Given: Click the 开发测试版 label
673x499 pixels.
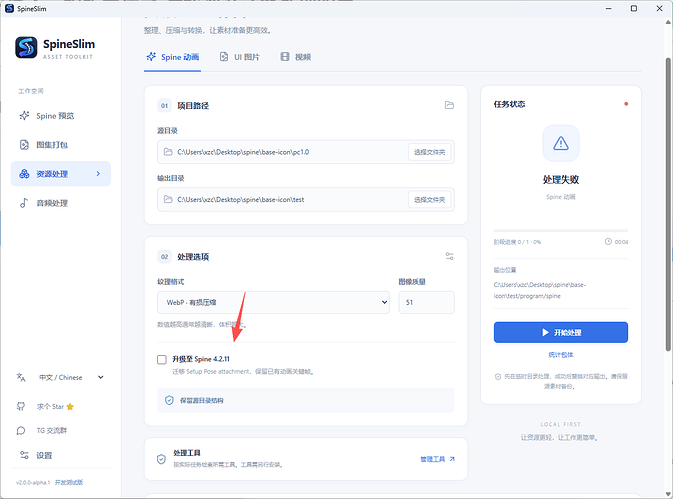Looking at the screenshot, I should [x=69, y=482].
